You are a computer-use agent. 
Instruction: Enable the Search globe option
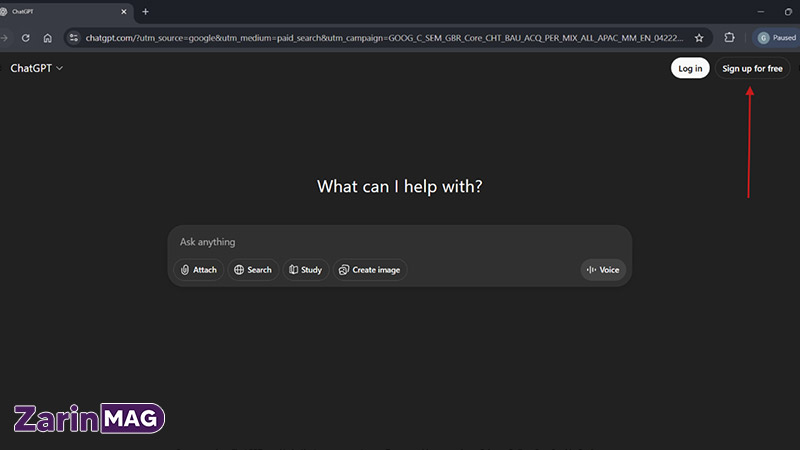coord(253,270)
